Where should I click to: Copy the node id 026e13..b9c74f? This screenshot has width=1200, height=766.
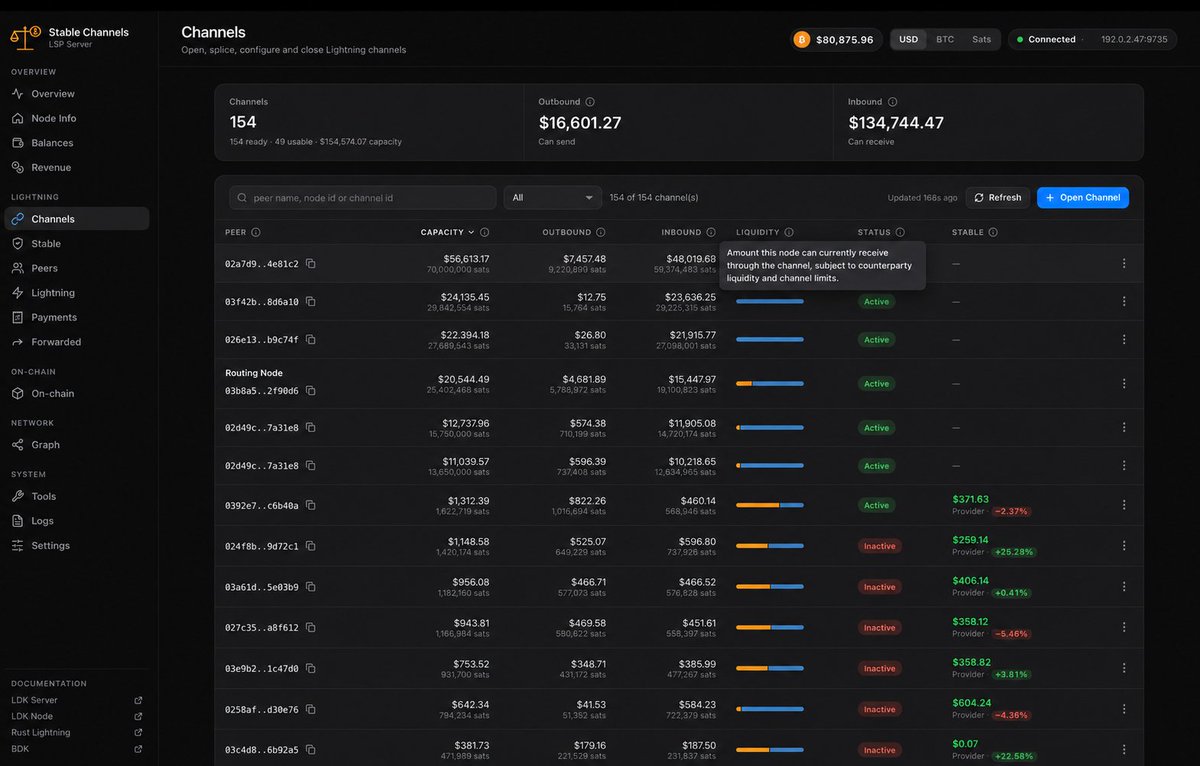(x=311, y=340)
